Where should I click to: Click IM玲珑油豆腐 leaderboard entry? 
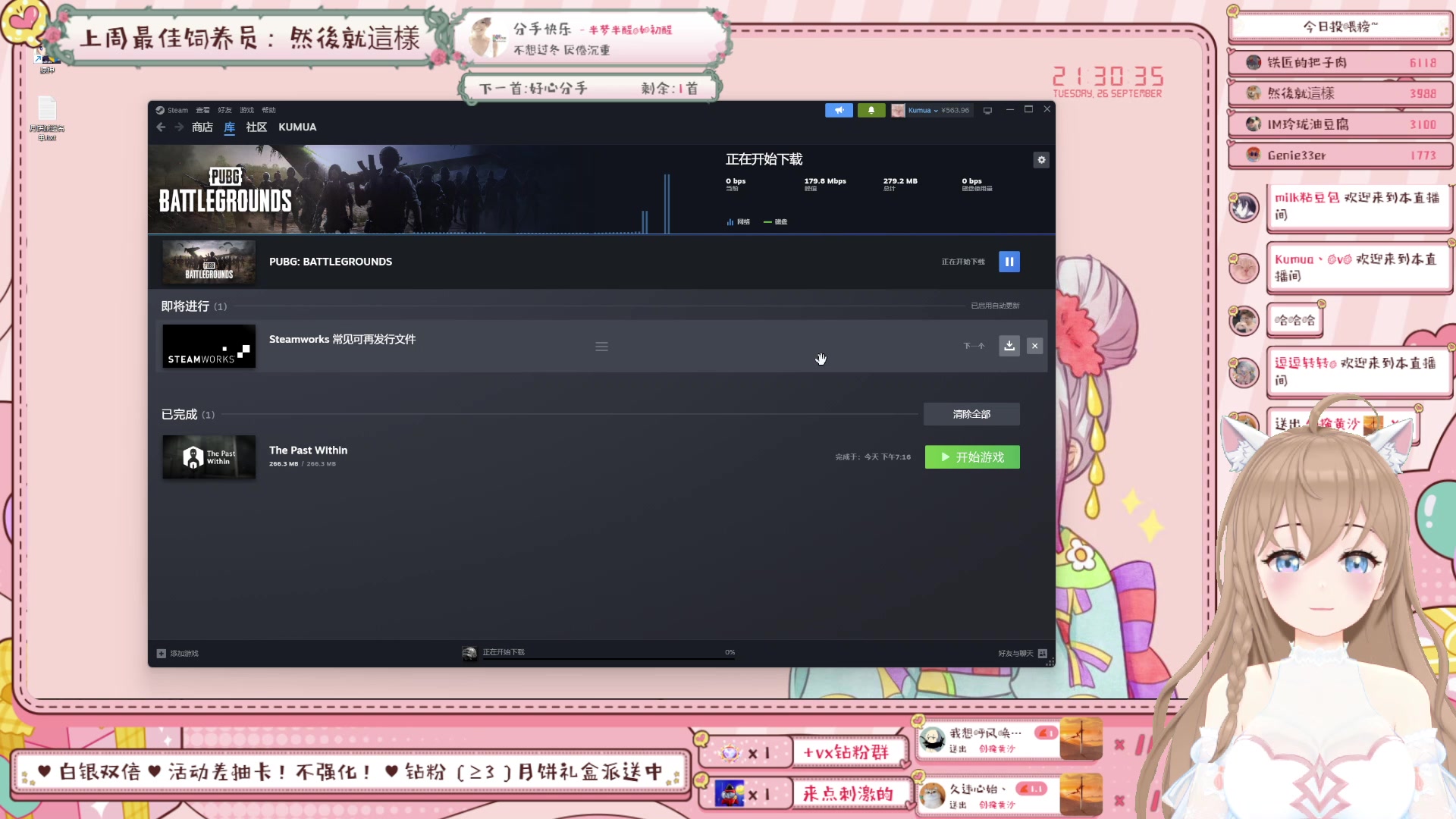coord(1339,124)
